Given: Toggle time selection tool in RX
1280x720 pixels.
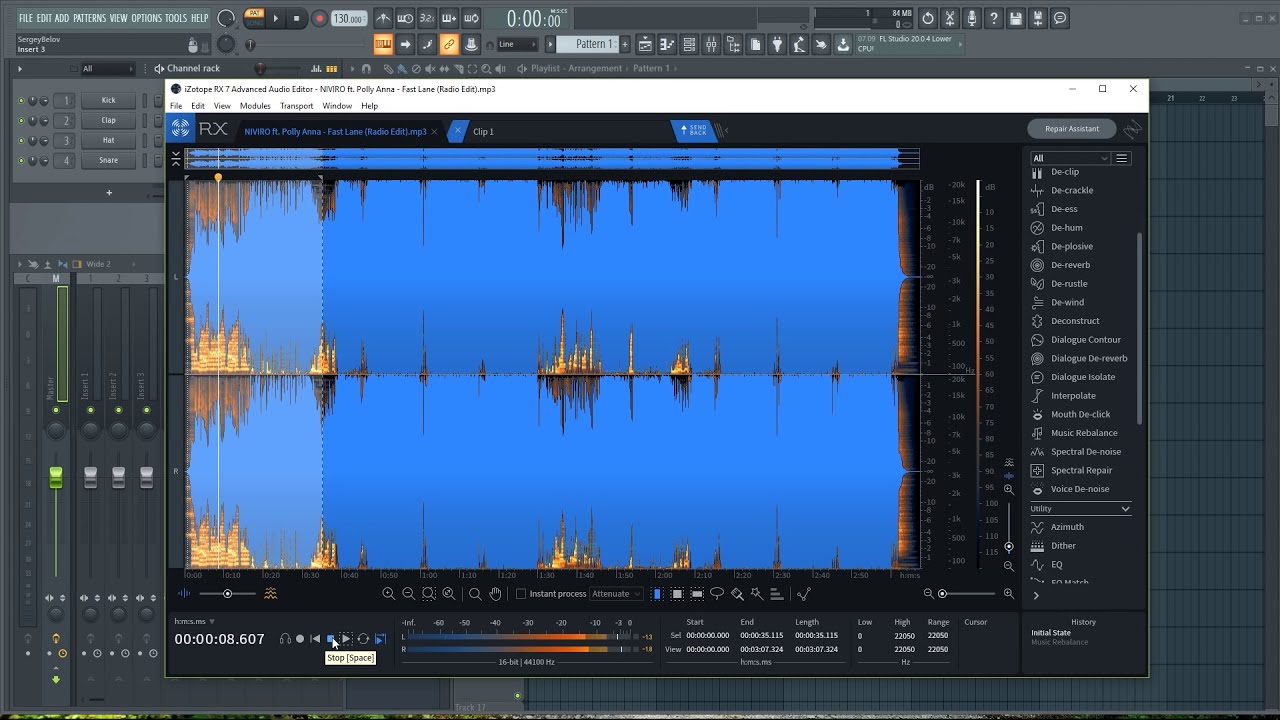Looking at the screenshot, I should point(657,594).
